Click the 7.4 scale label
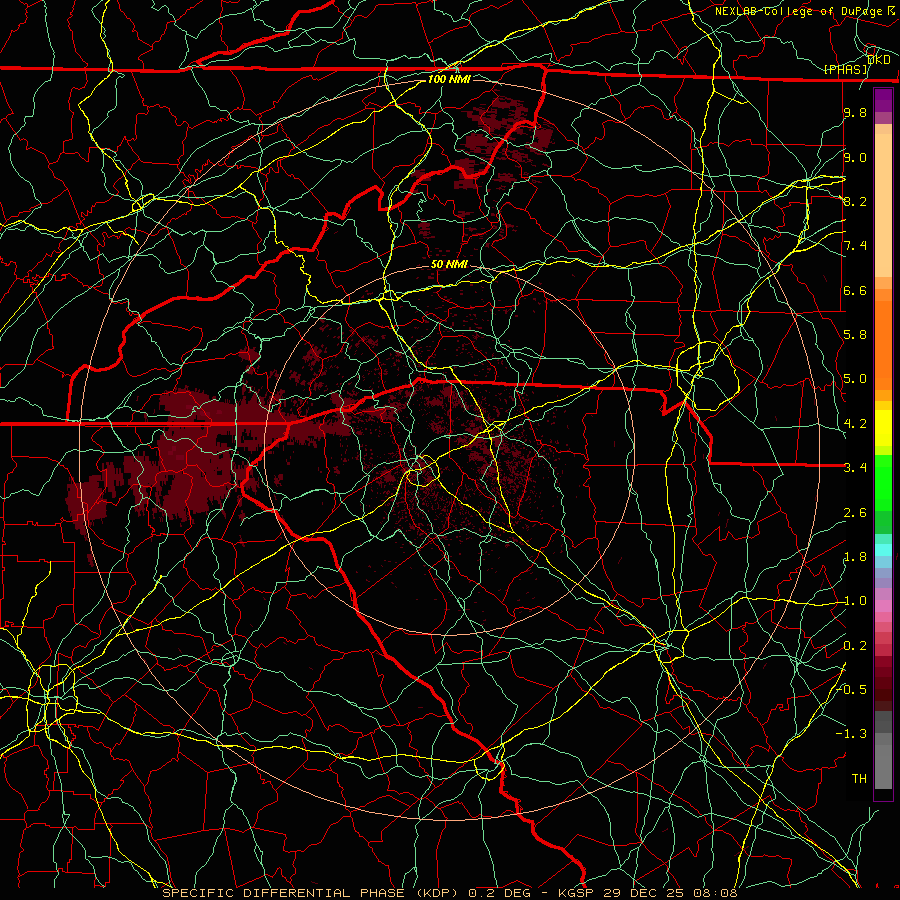The width and height of the screenshot is (900, 900). [855, 246]
